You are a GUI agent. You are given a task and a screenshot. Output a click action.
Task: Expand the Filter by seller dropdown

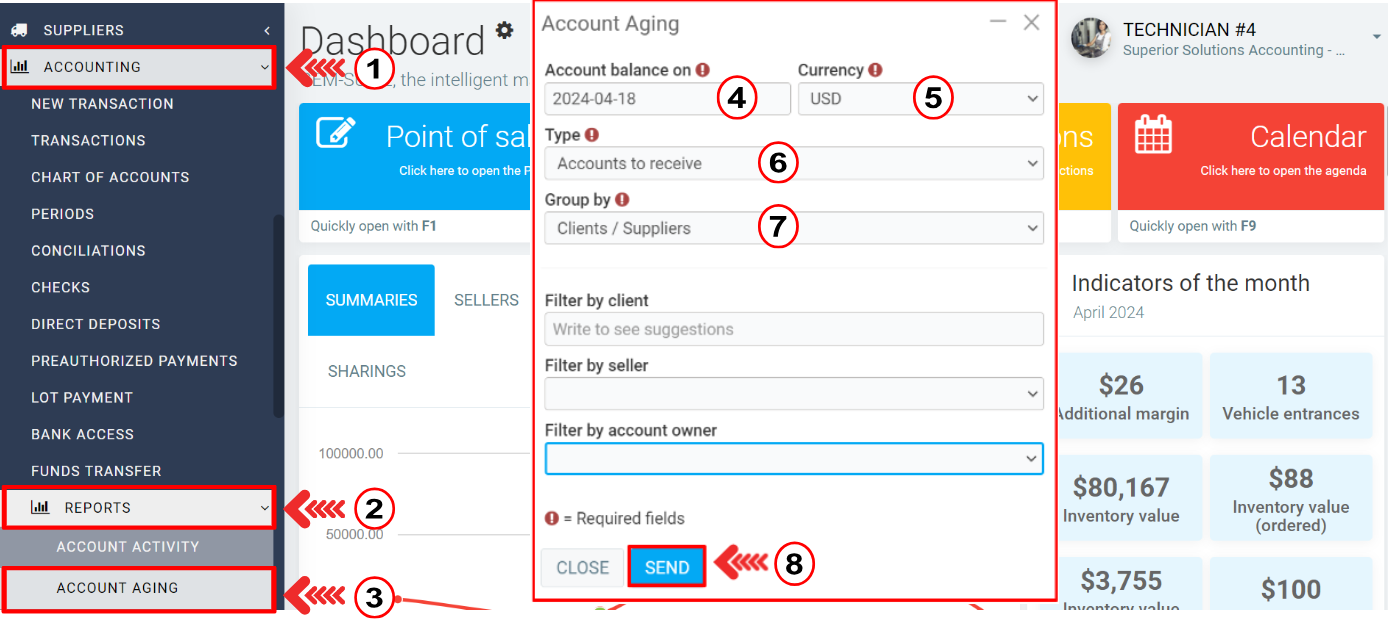tap(794, 394)
